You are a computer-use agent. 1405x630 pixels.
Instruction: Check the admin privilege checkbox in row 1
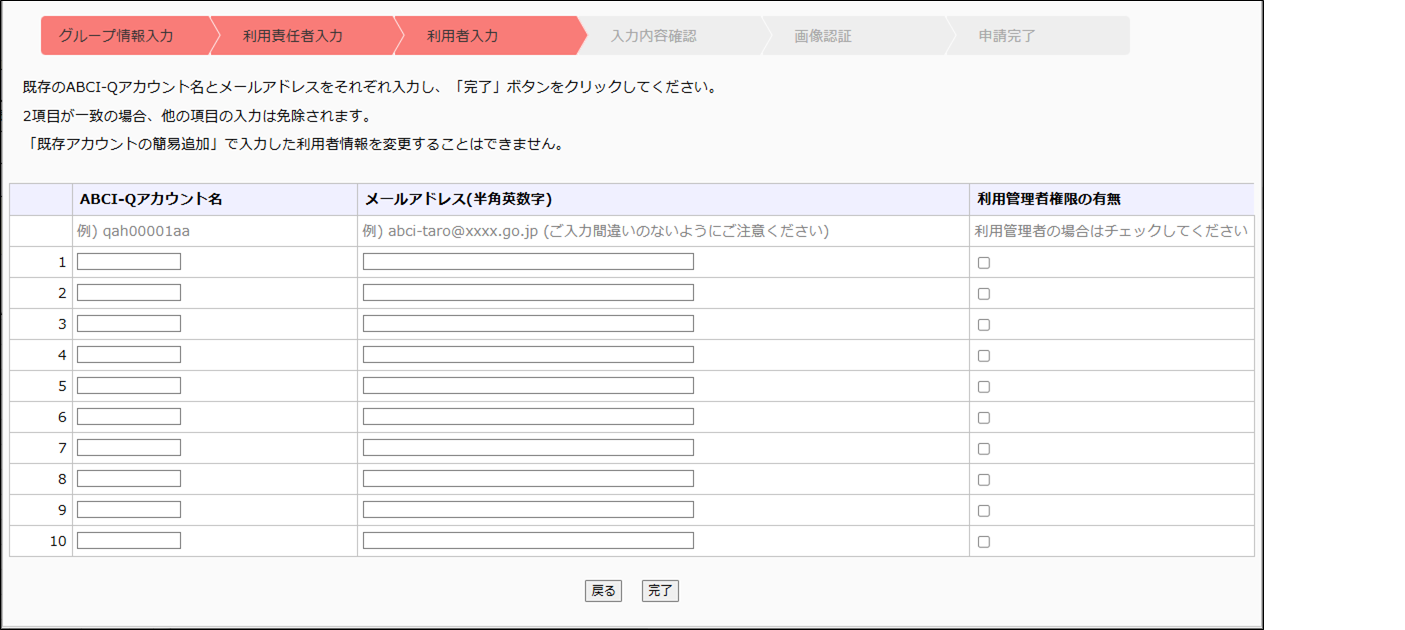[x=984, y=263]
